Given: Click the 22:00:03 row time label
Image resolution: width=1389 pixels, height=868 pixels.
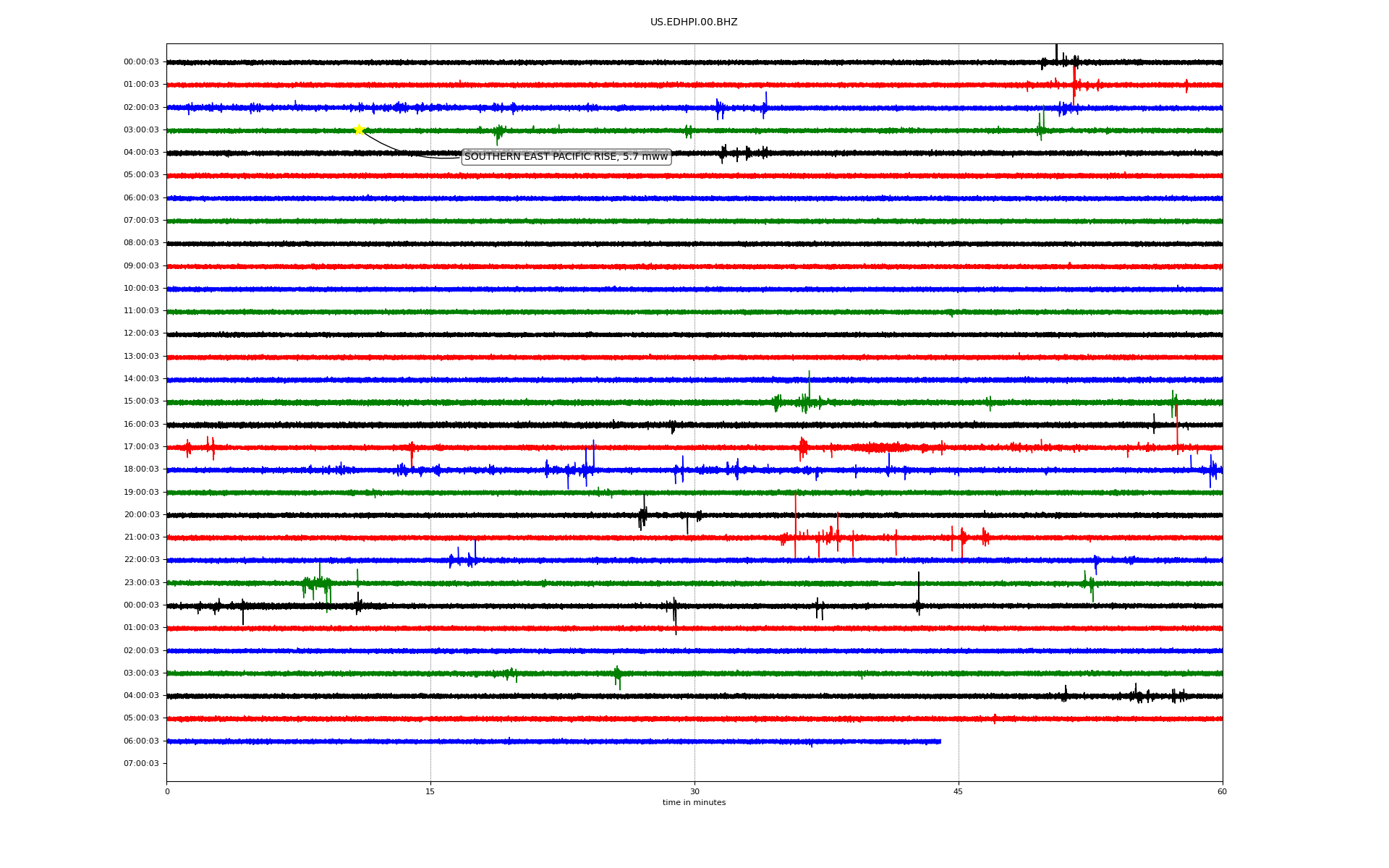Looking at the screenshot, I should 141,560.
